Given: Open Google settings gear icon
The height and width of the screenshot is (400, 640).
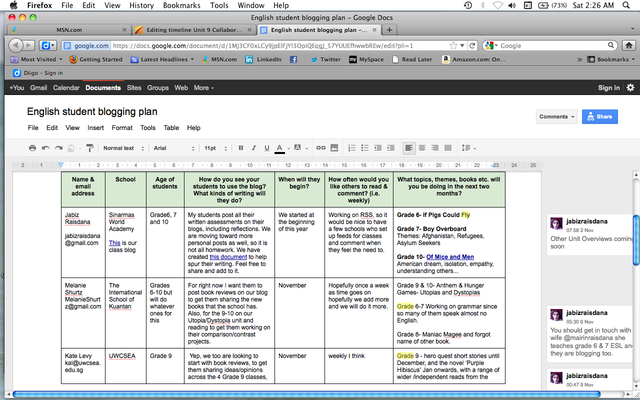Looking at the screenshot, I should pyautogui.click(x=631, y=87).
